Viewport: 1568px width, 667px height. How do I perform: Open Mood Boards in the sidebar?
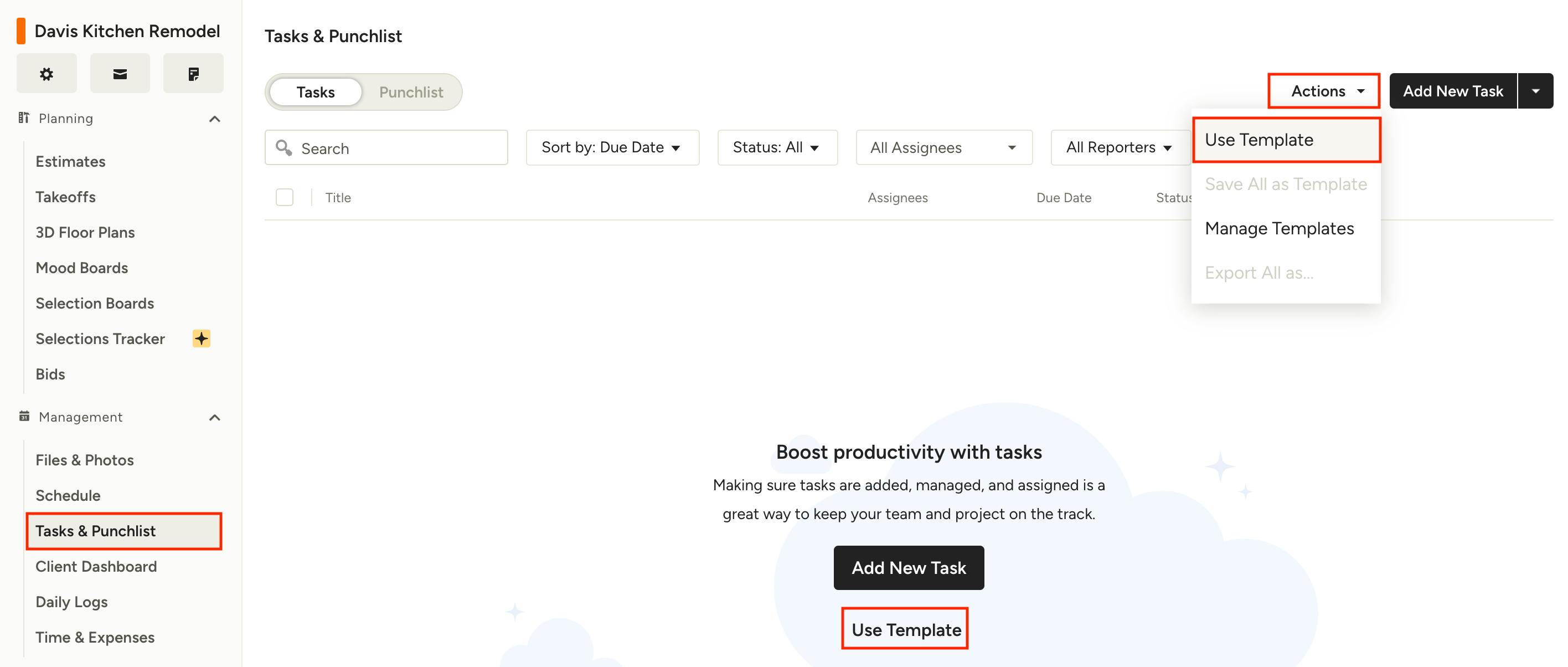click(82, 268)
